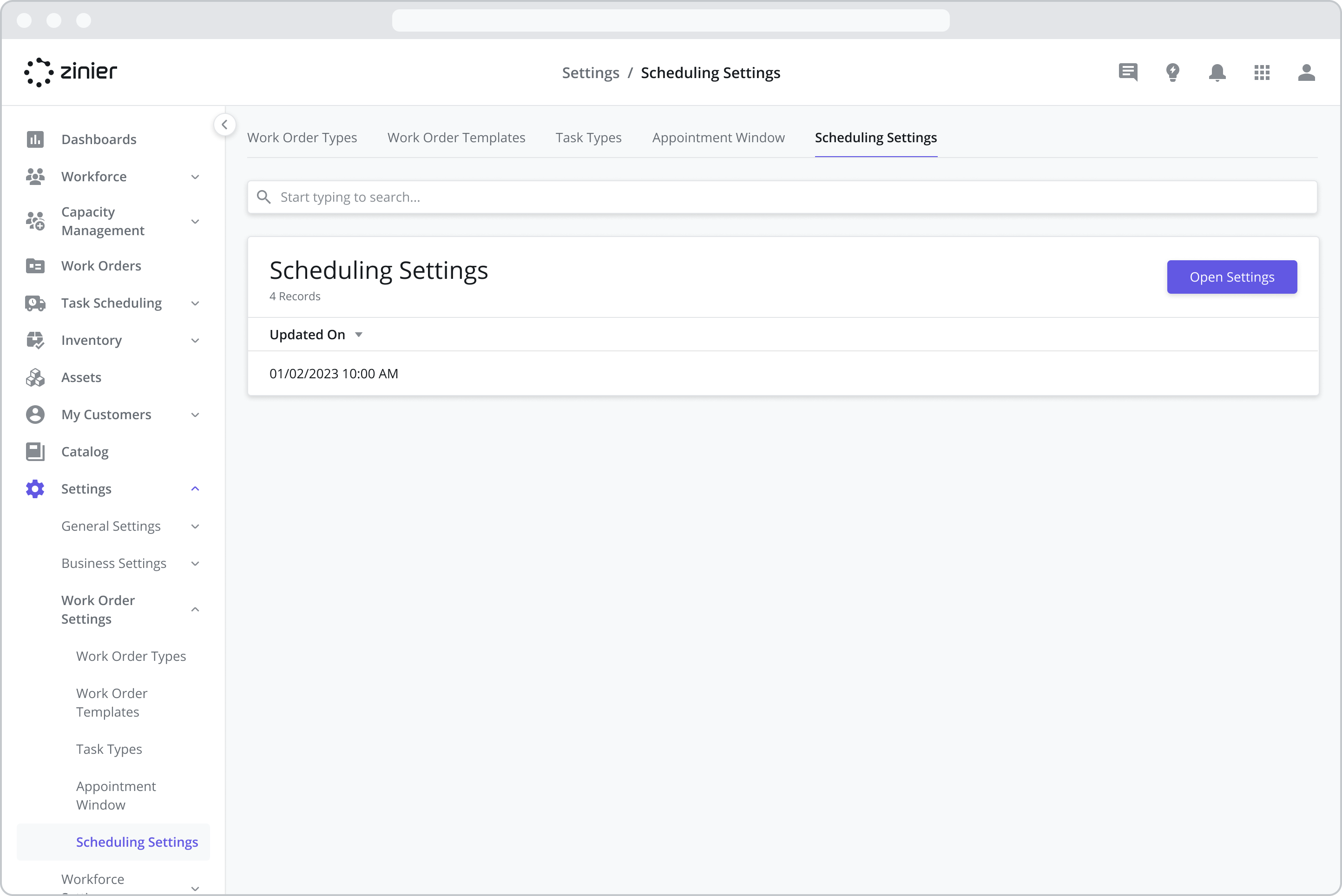The image size is (1342, 896).
Task: Click the Inventory sidebar label
Action: click(x=92, y=341)
